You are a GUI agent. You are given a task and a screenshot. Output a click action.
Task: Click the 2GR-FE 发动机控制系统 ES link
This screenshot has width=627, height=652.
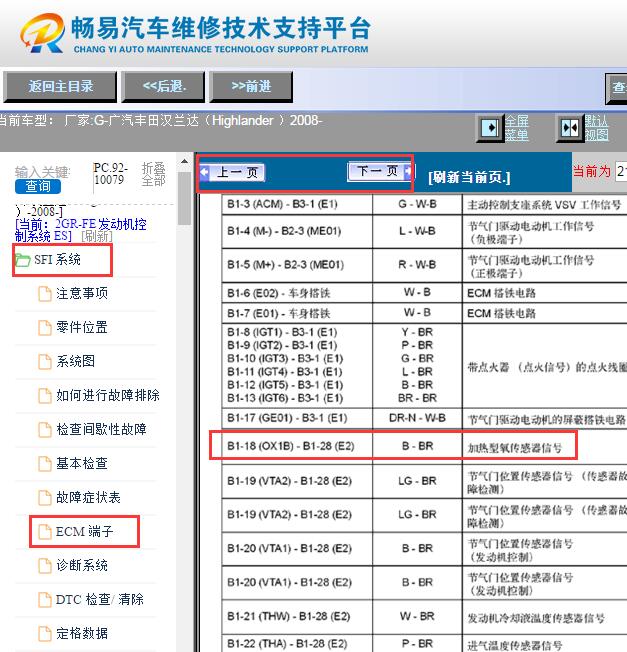coord(81,230)
